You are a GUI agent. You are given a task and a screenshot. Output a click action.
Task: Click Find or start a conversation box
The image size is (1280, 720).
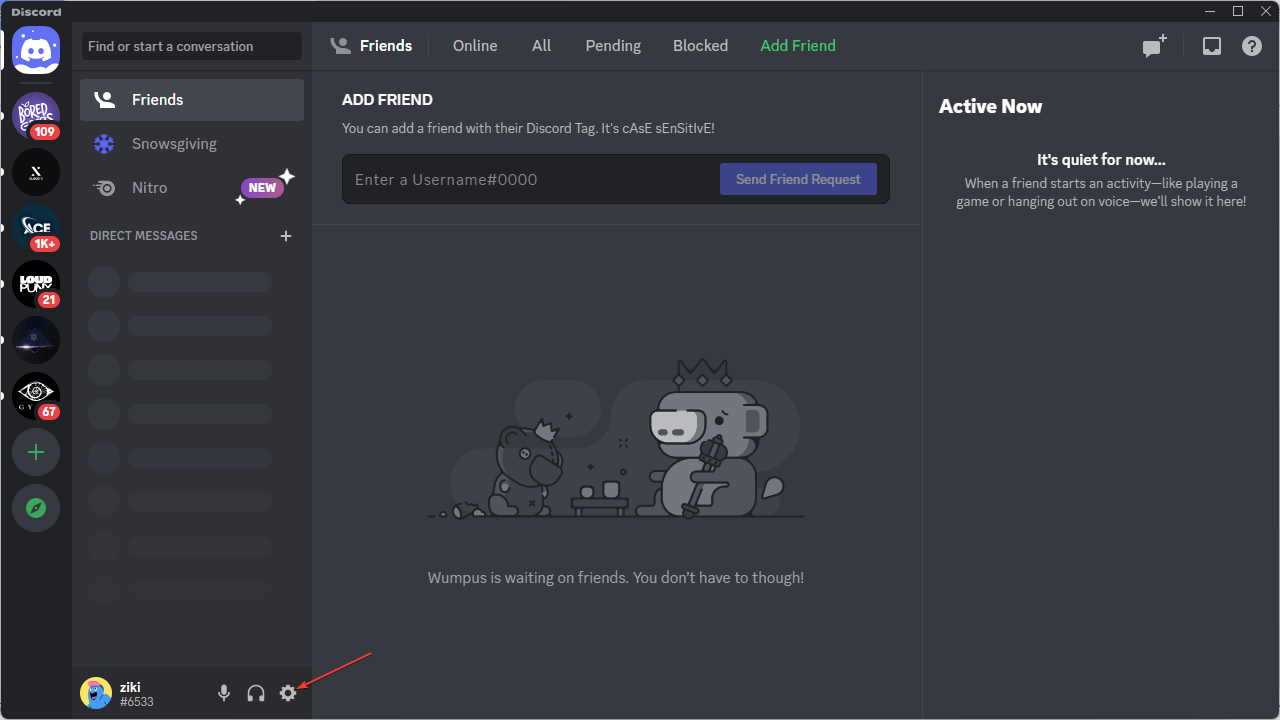[192, 46]
